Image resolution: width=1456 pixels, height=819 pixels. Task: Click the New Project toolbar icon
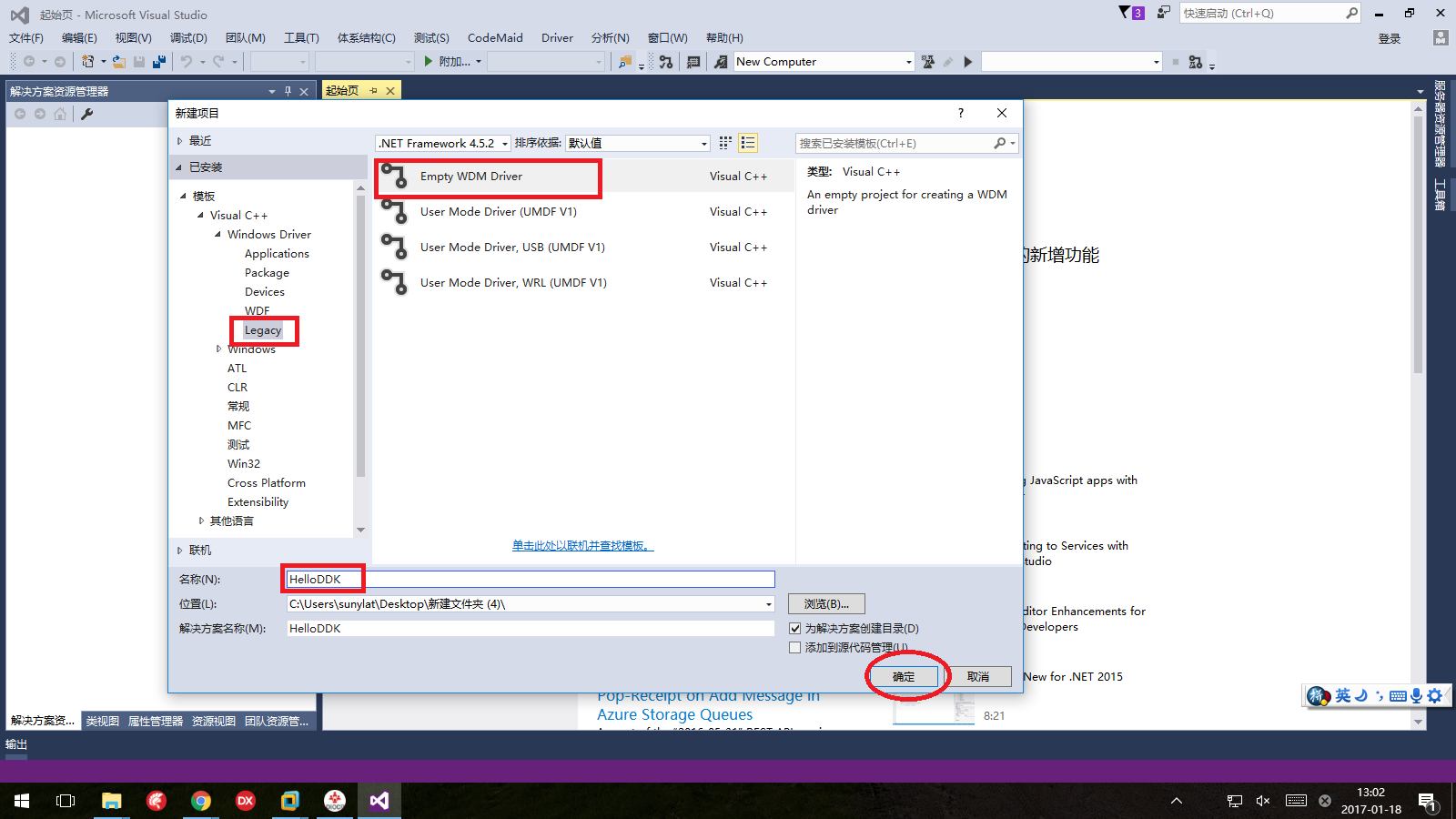click(87, 62)
